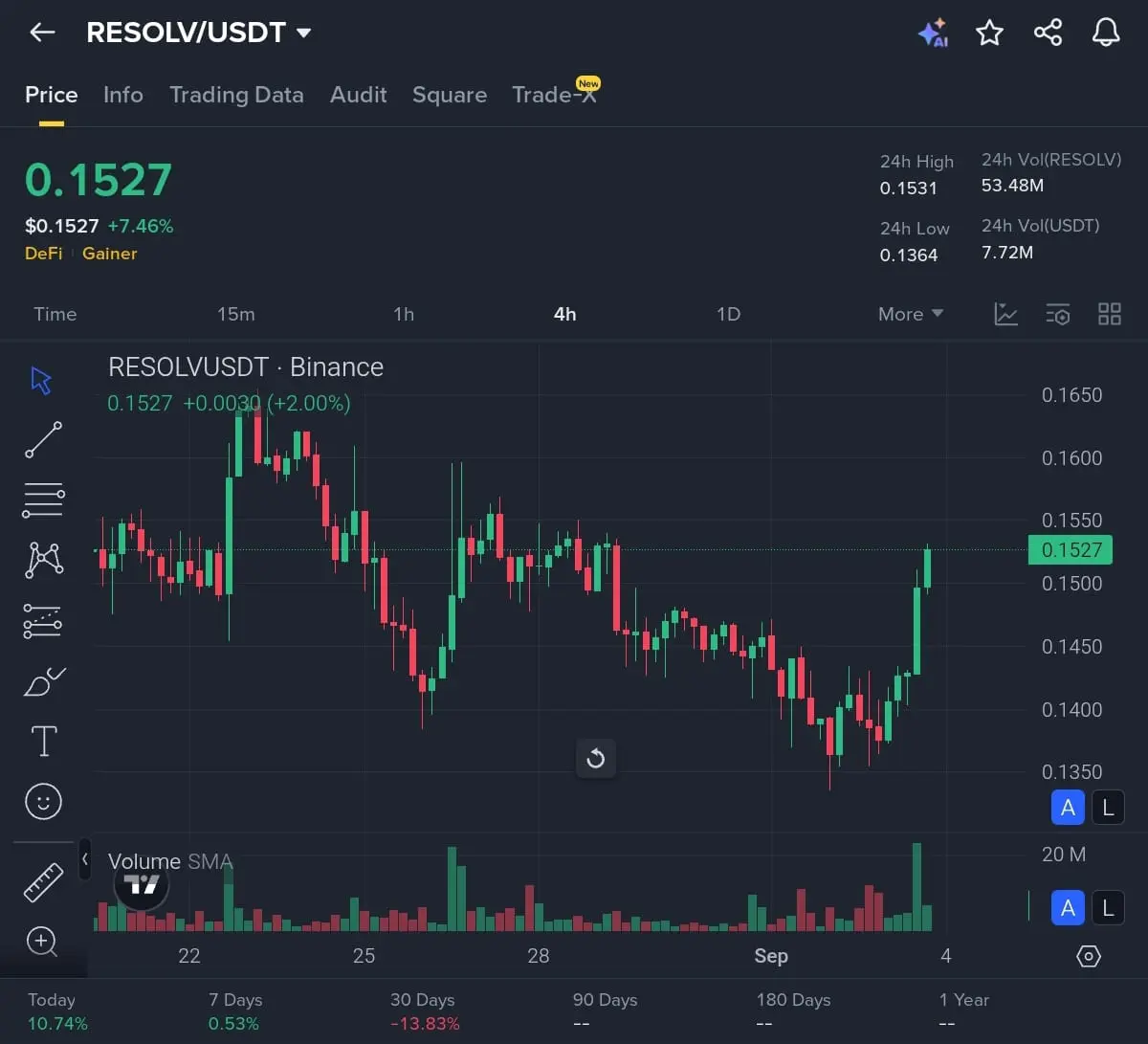This screenshot has width=1148, height=1044.
Task: Select the 15m interval
Action: click(x=236, y=314)
